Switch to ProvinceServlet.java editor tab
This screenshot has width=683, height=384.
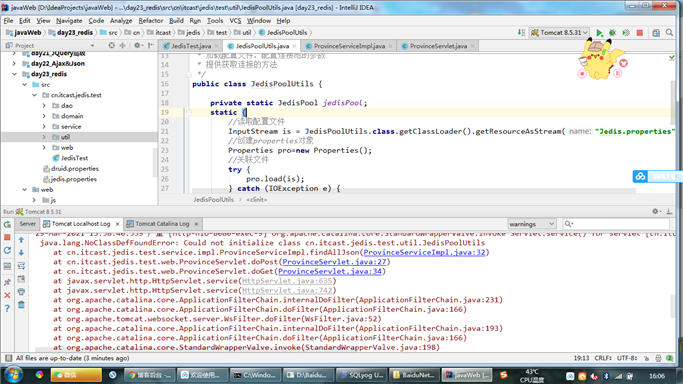(x=438, y=46)
